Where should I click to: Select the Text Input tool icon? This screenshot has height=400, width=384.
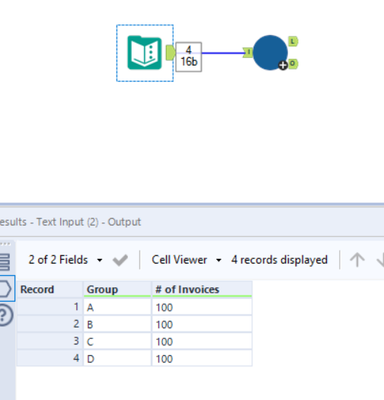coord(145,53)
